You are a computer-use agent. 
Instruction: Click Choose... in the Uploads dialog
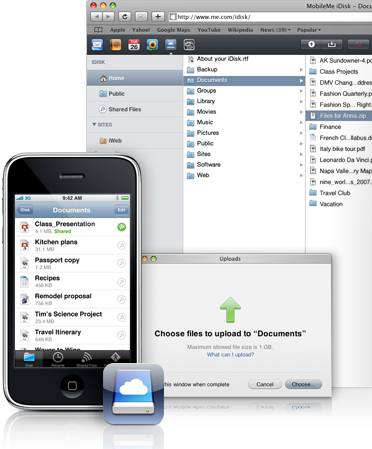point(303,384)
